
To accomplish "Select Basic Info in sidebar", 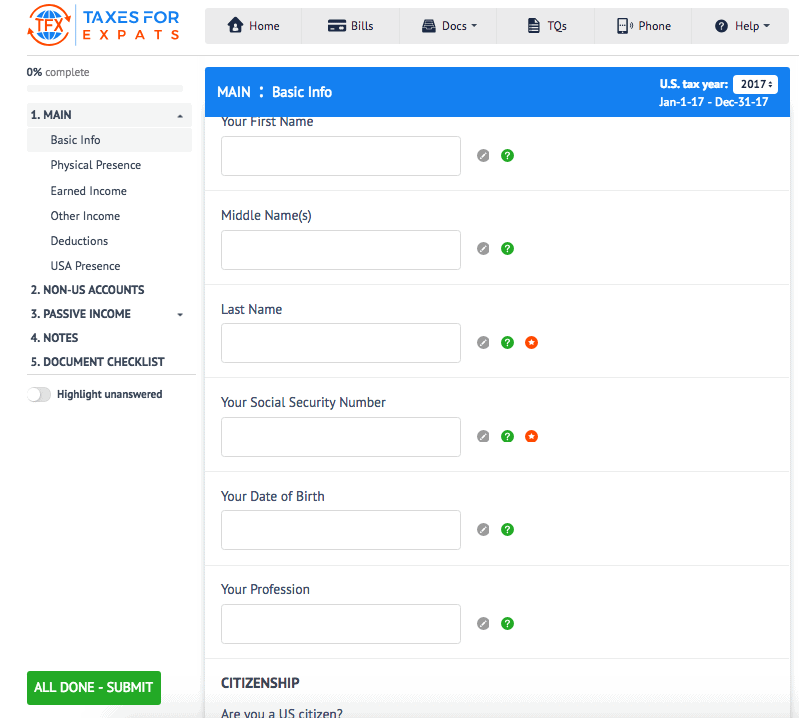I will click(110, 140).
